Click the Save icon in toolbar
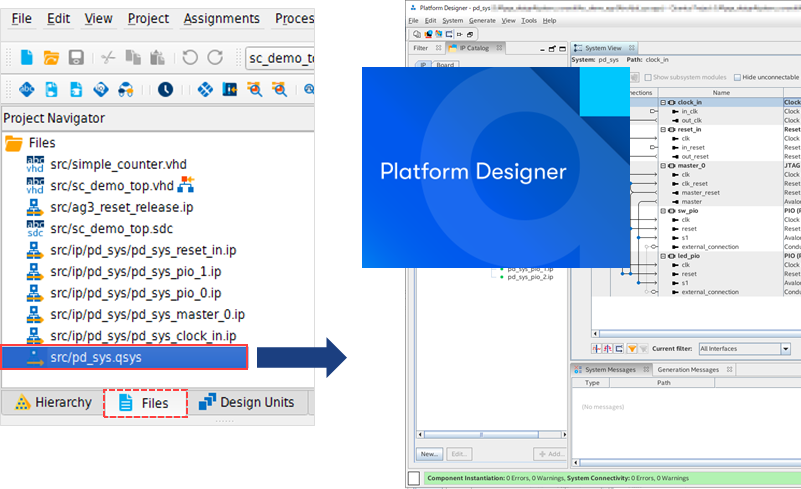 (74, 58)
